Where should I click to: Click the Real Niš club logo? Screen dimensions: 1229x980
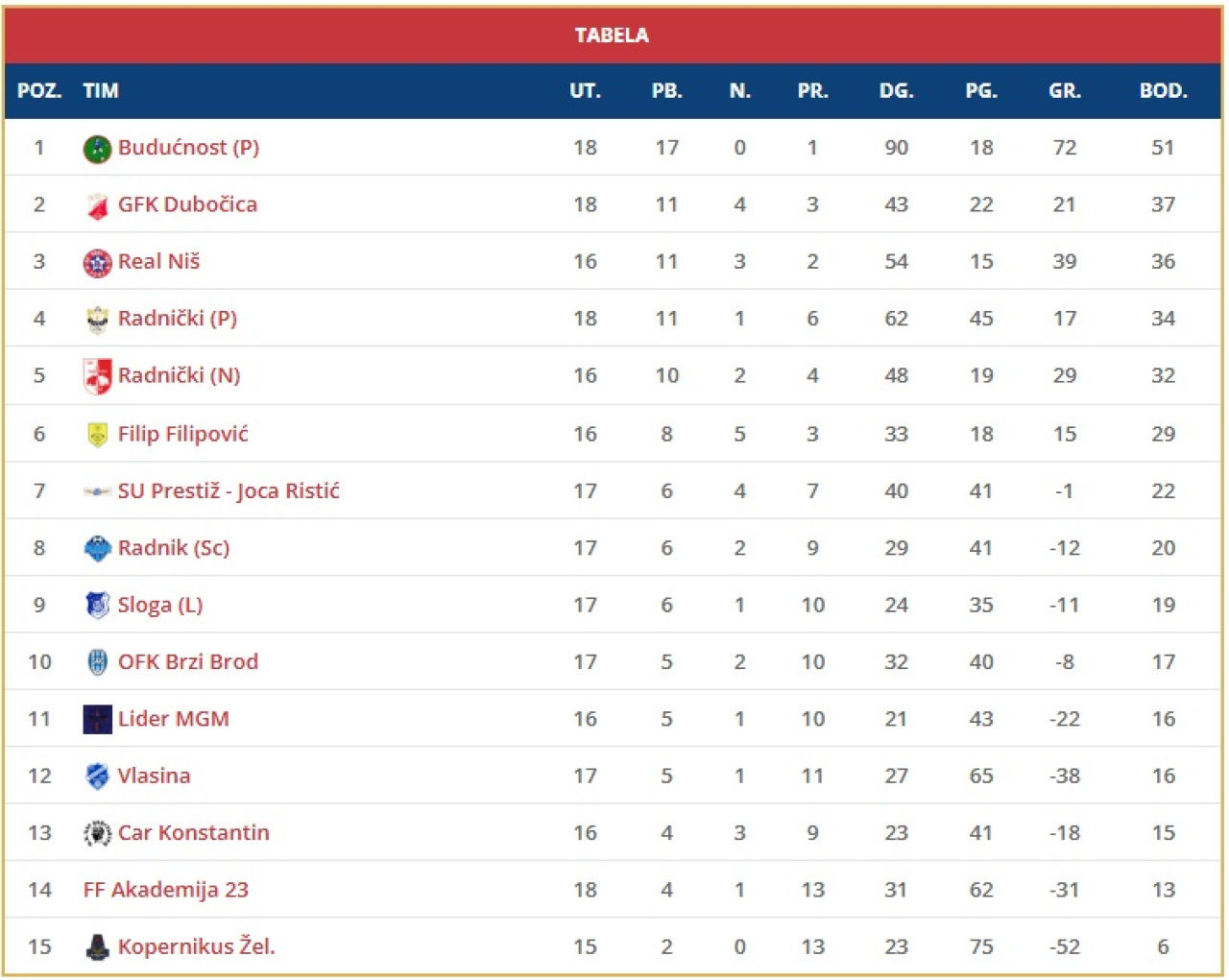coord(97,262)
